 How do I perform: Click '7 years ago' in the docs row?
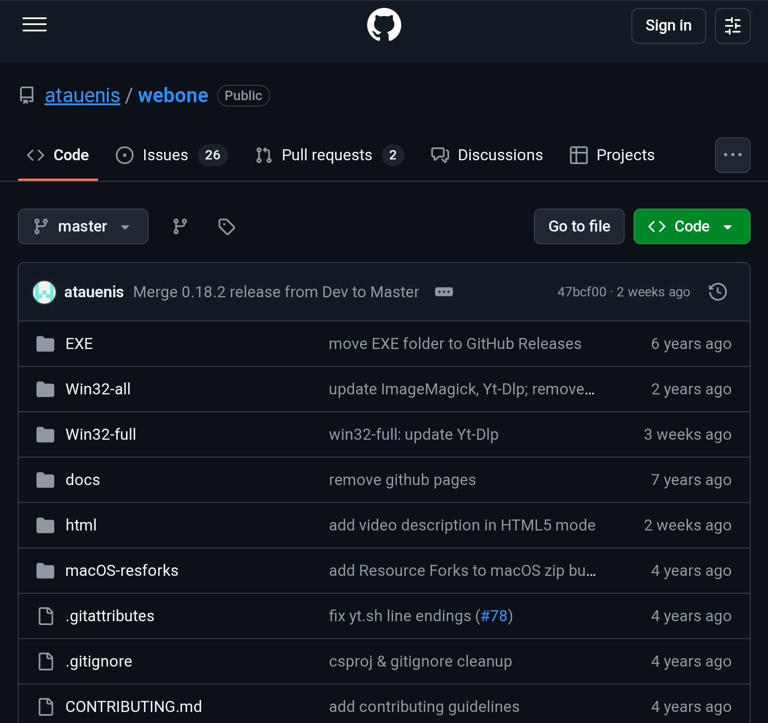691,480
